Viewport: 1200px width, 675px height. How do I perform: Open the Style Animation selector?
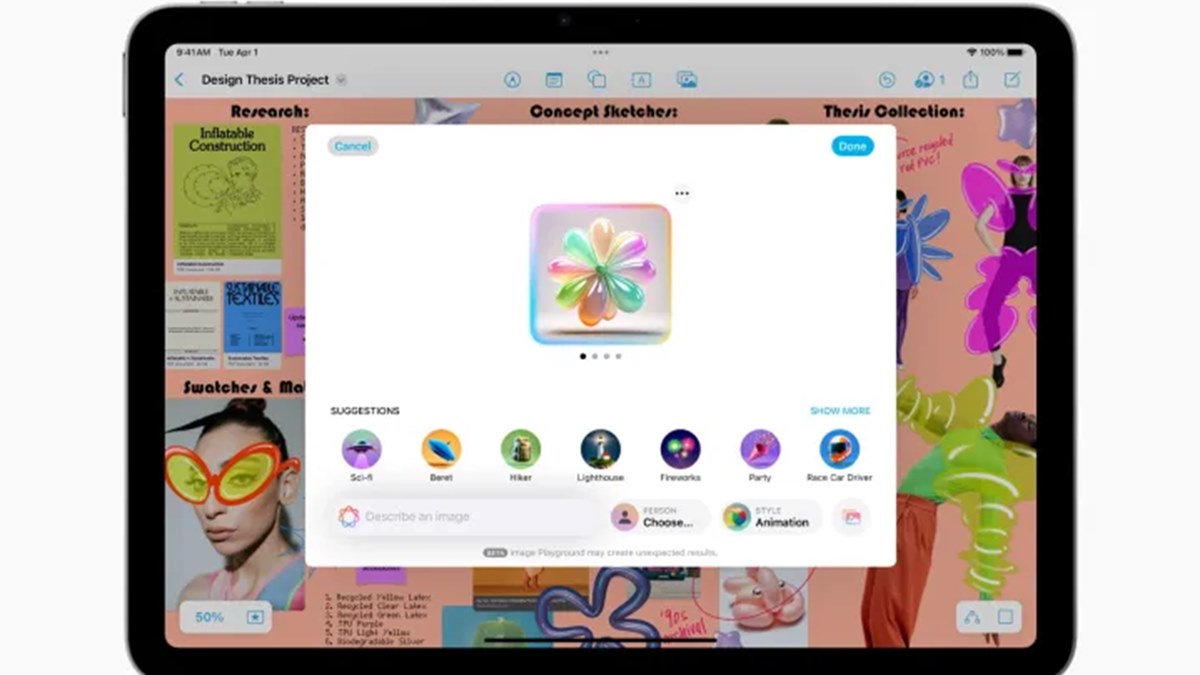pos(771,517)
